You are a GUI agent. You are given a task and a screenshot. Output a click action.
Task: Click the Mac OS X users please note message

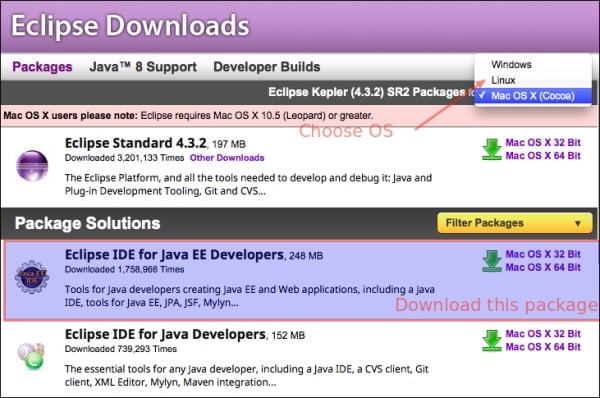pyautogui.click(x=188, y=116)
